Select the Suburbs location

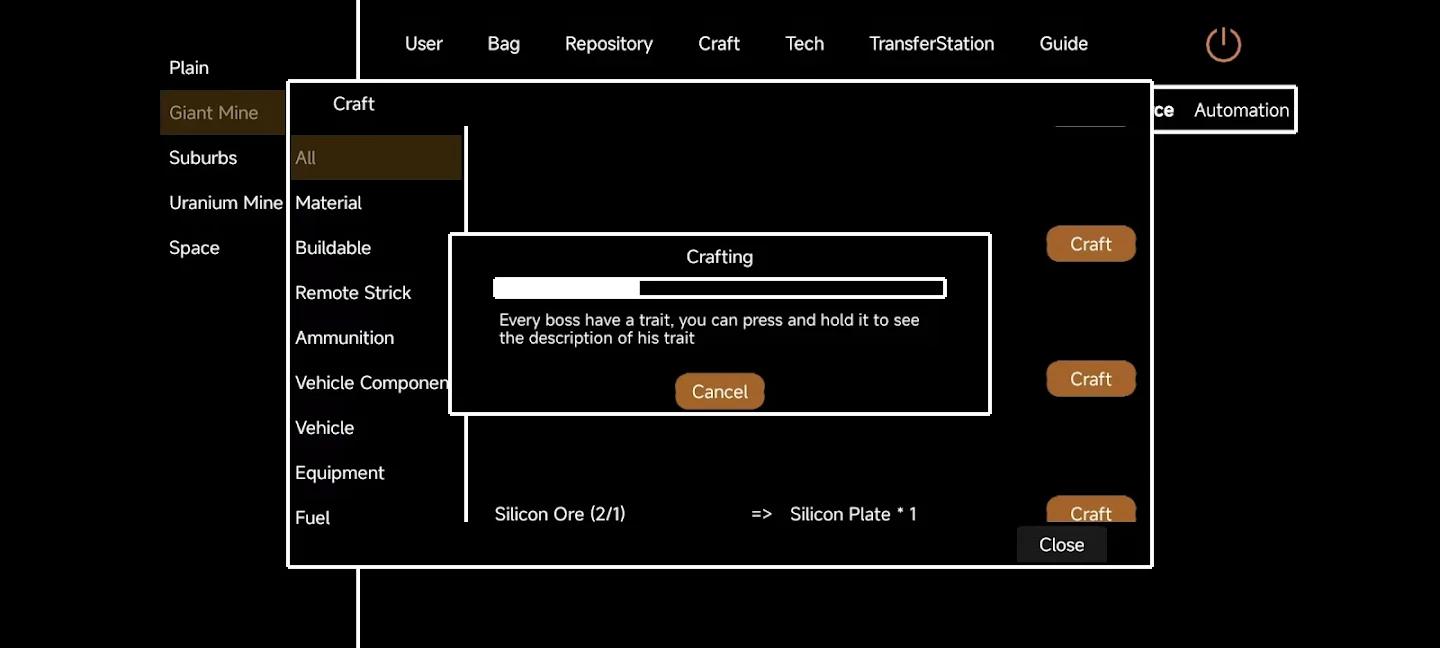click(x=203, y=158)
